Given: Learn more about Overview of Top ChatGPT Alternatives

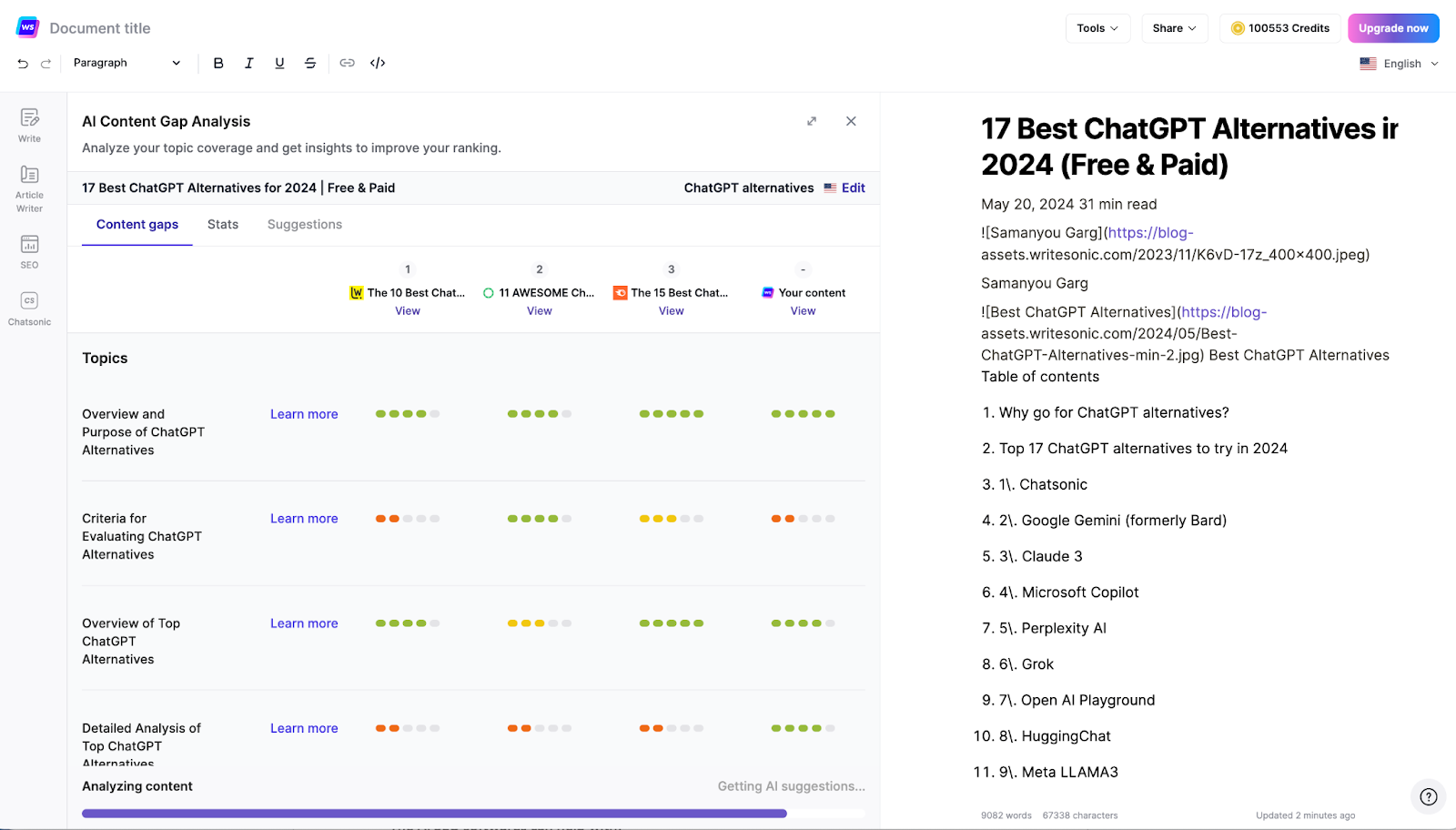Looking at the screenshot, I should click(304, 623).
